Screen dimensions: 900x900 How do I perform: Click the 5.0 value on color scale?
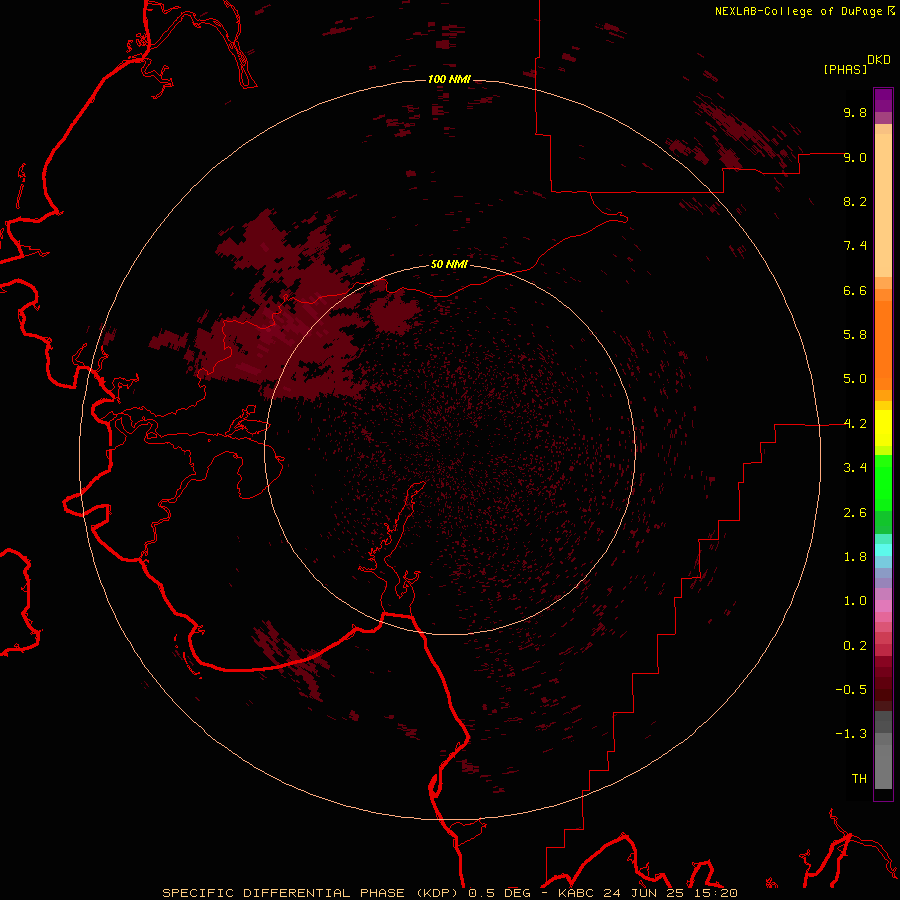pos(855,379)
